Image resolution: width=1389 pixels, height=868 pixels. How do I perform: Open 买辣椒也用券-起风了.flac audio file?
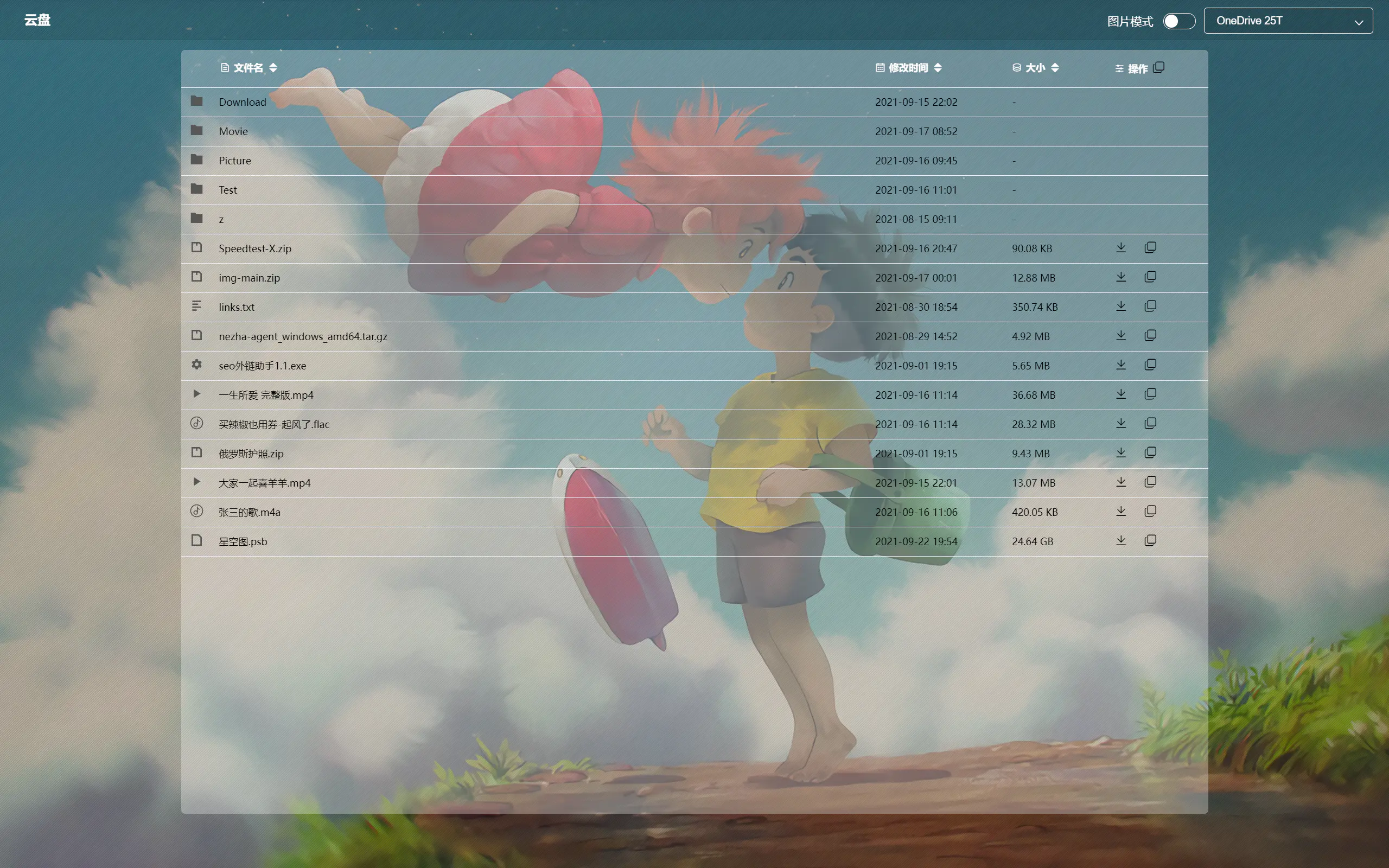coord(274,424)
